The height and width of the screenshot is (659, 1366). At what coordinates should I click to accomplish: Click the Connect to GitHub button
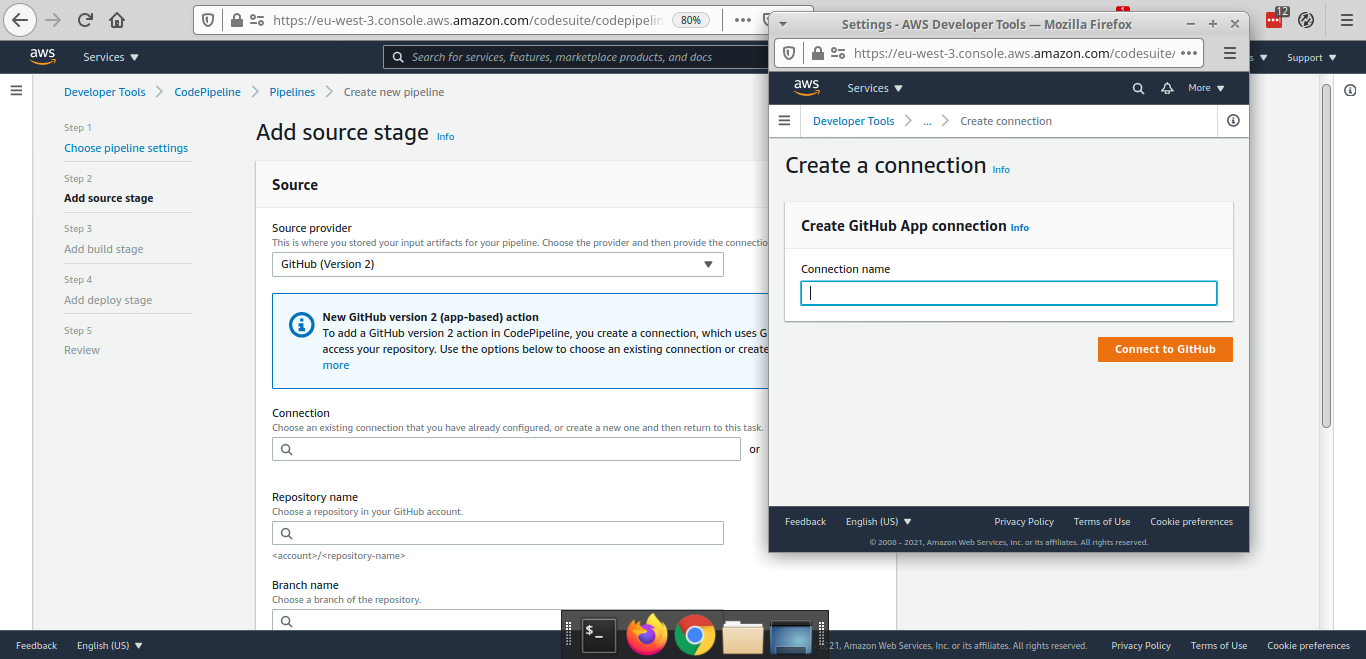[1165, 349]
